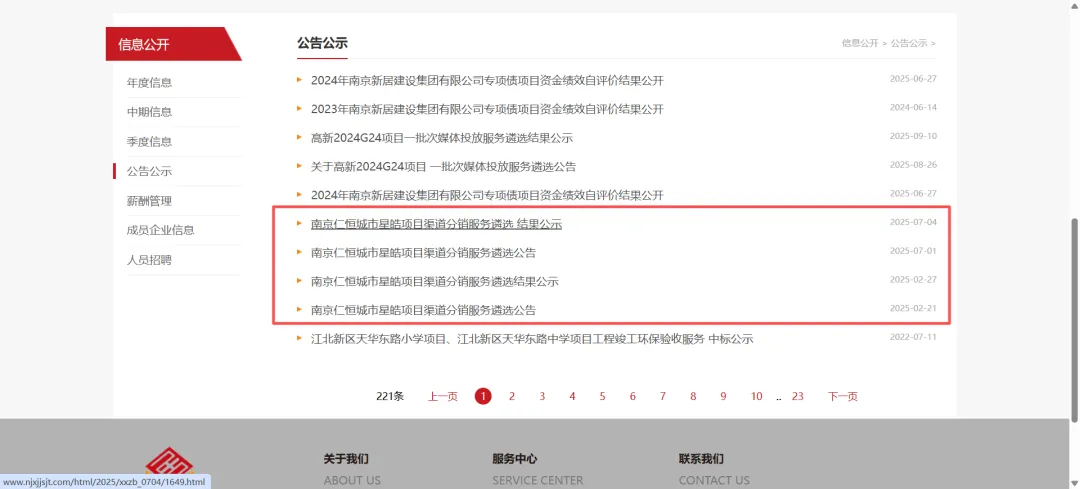Click the date 2024-06-14
The image size is (1080, 489).
(x=913, y=107)
